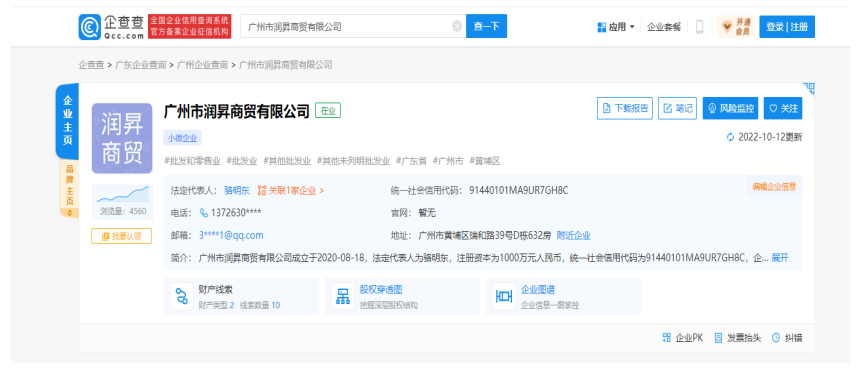Click the #批发业 hashtag
The width and height of the screenshot is (856, 371).
coord(242,161)
